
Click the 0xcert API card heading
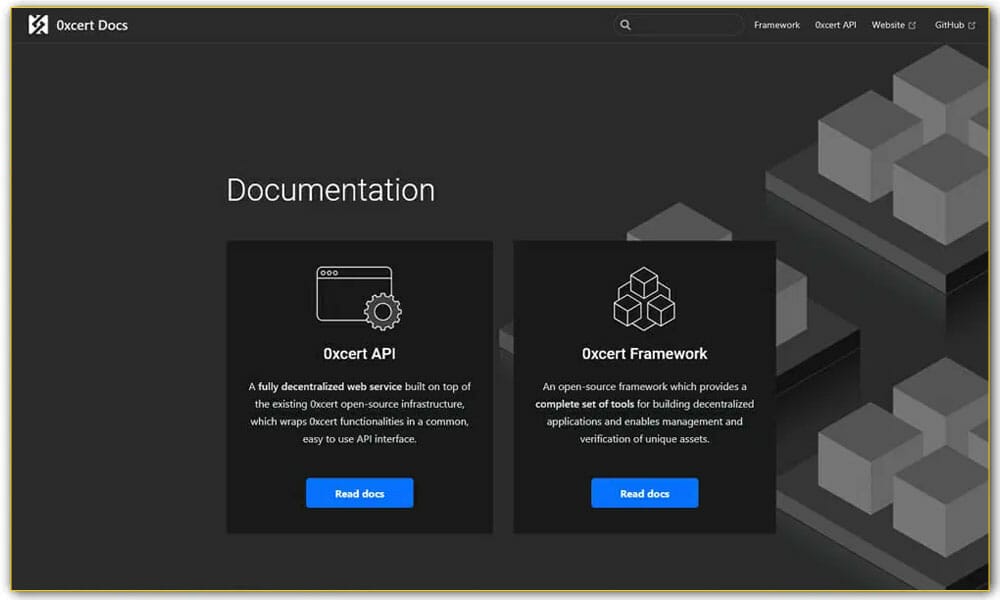coord(359,353)
